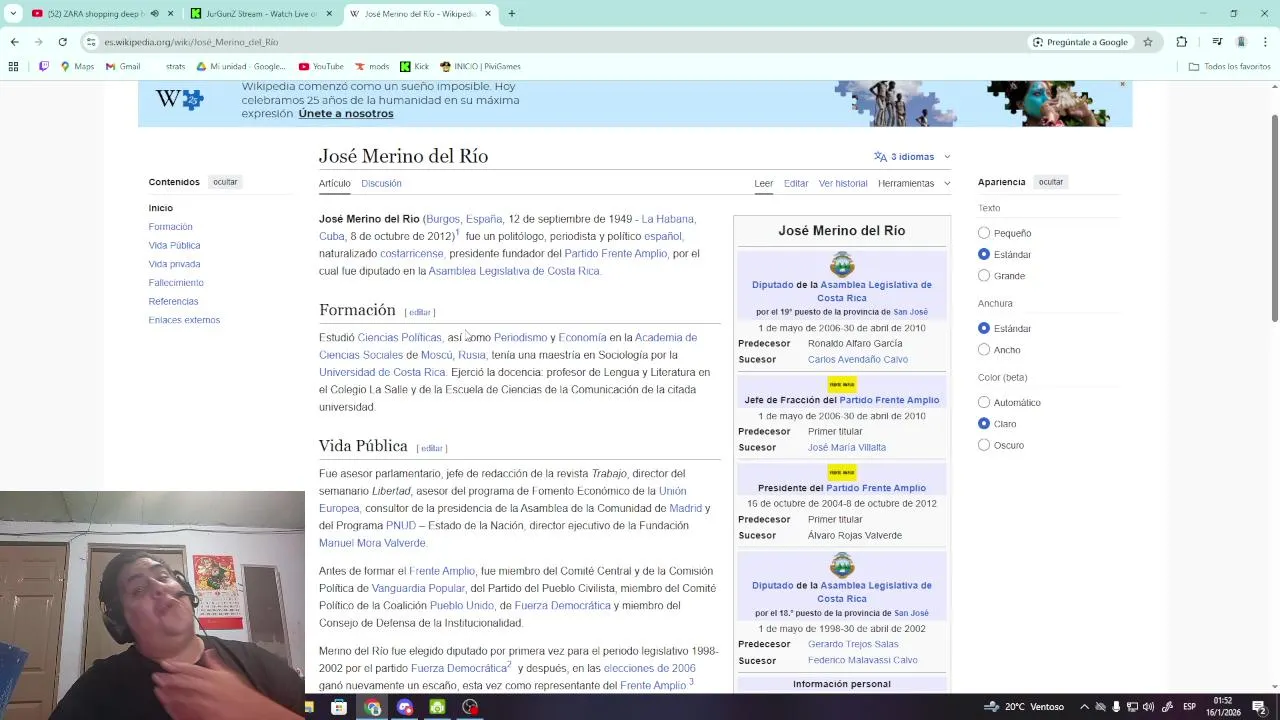This screenshot has width=1280, height=720.
Task: Edit the Vida Pública section
Action: [x=432, y=448]
